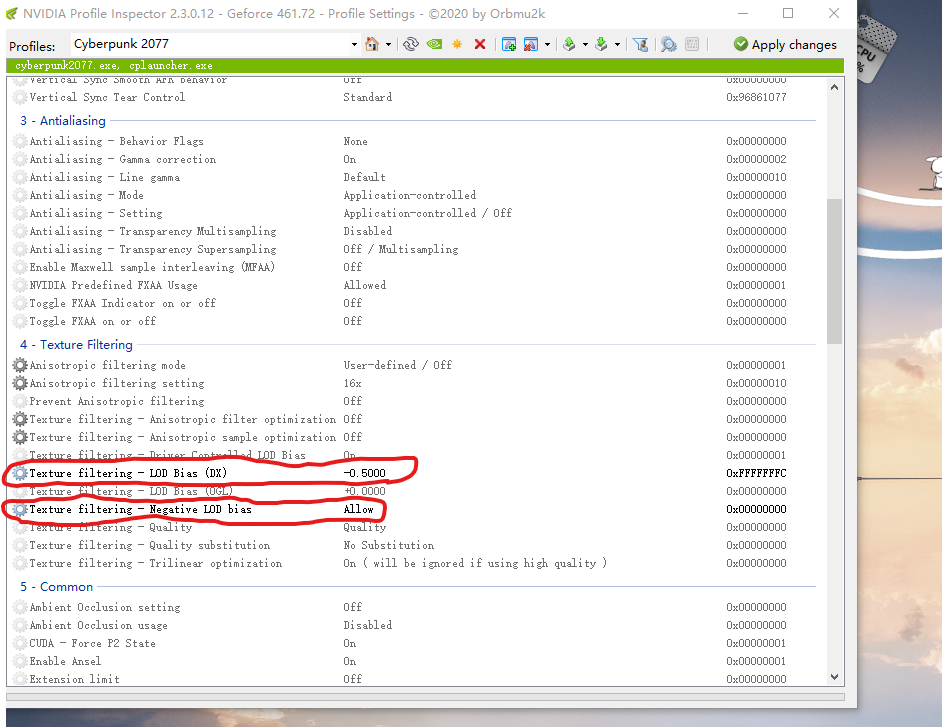Screen dimensions: 942x727
Task: Select the 'Antialiasing - Line gamma' setting
Action: [x=105, y=177]
